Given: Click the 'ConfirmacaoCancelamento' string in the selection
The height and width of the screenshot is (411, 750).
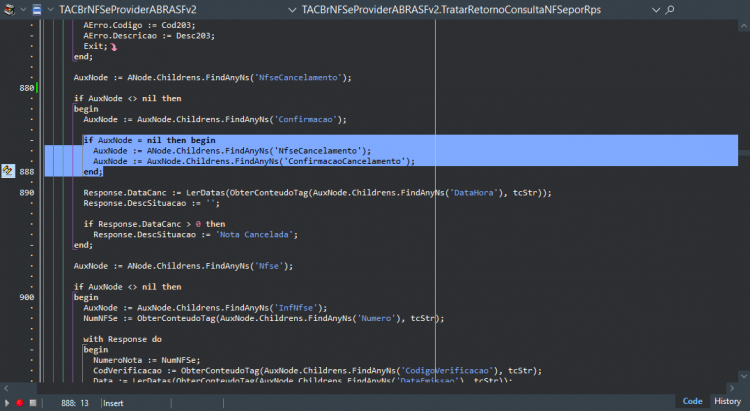Looking at the screenshot, I should (344, 161).
